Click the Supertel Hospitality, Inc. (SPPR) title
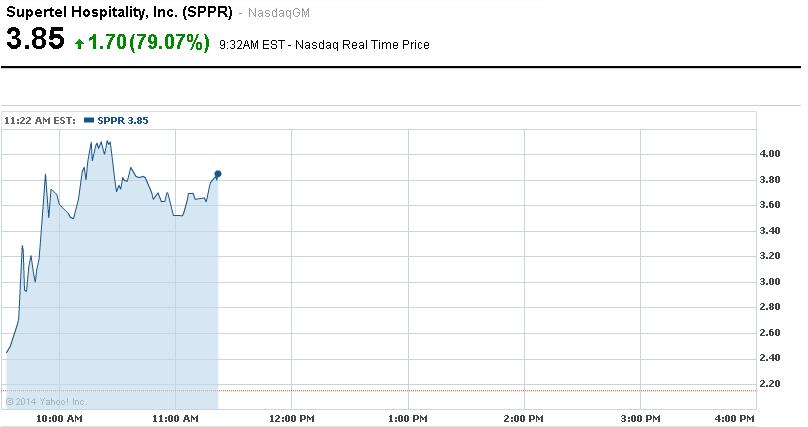The height and width of the screenshot is (427, 808). pos(119,14)
